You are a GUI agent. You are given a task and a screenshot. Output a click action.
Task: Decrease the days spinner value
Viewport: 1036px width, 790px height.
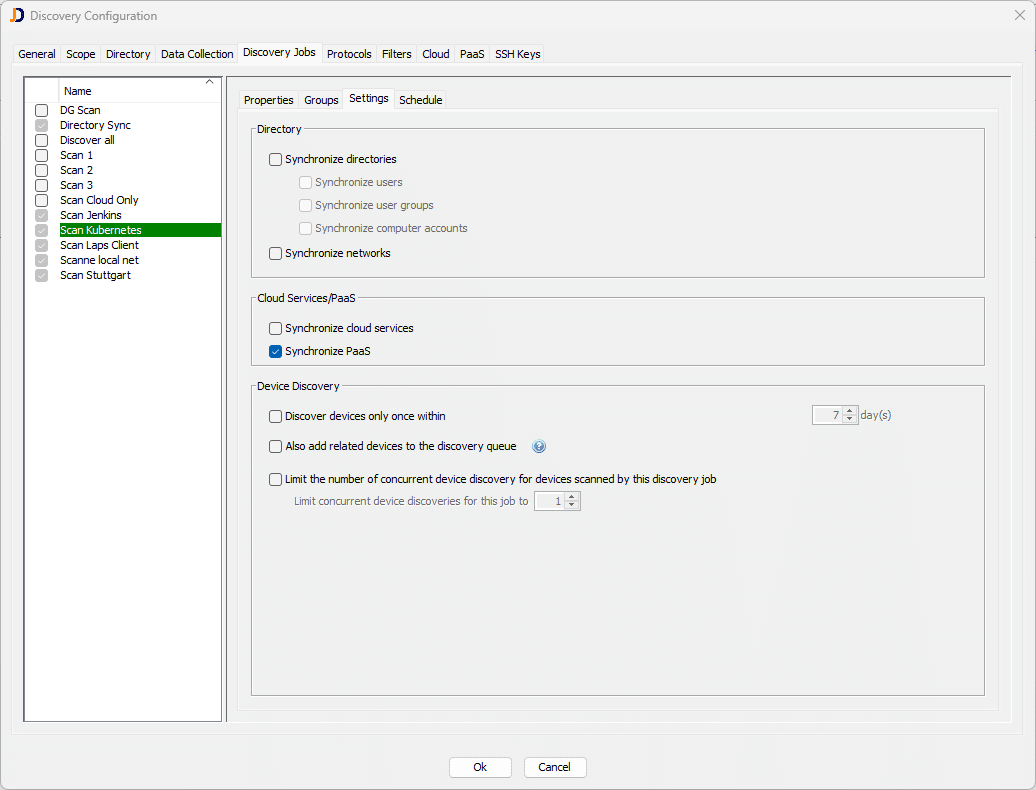850,420
